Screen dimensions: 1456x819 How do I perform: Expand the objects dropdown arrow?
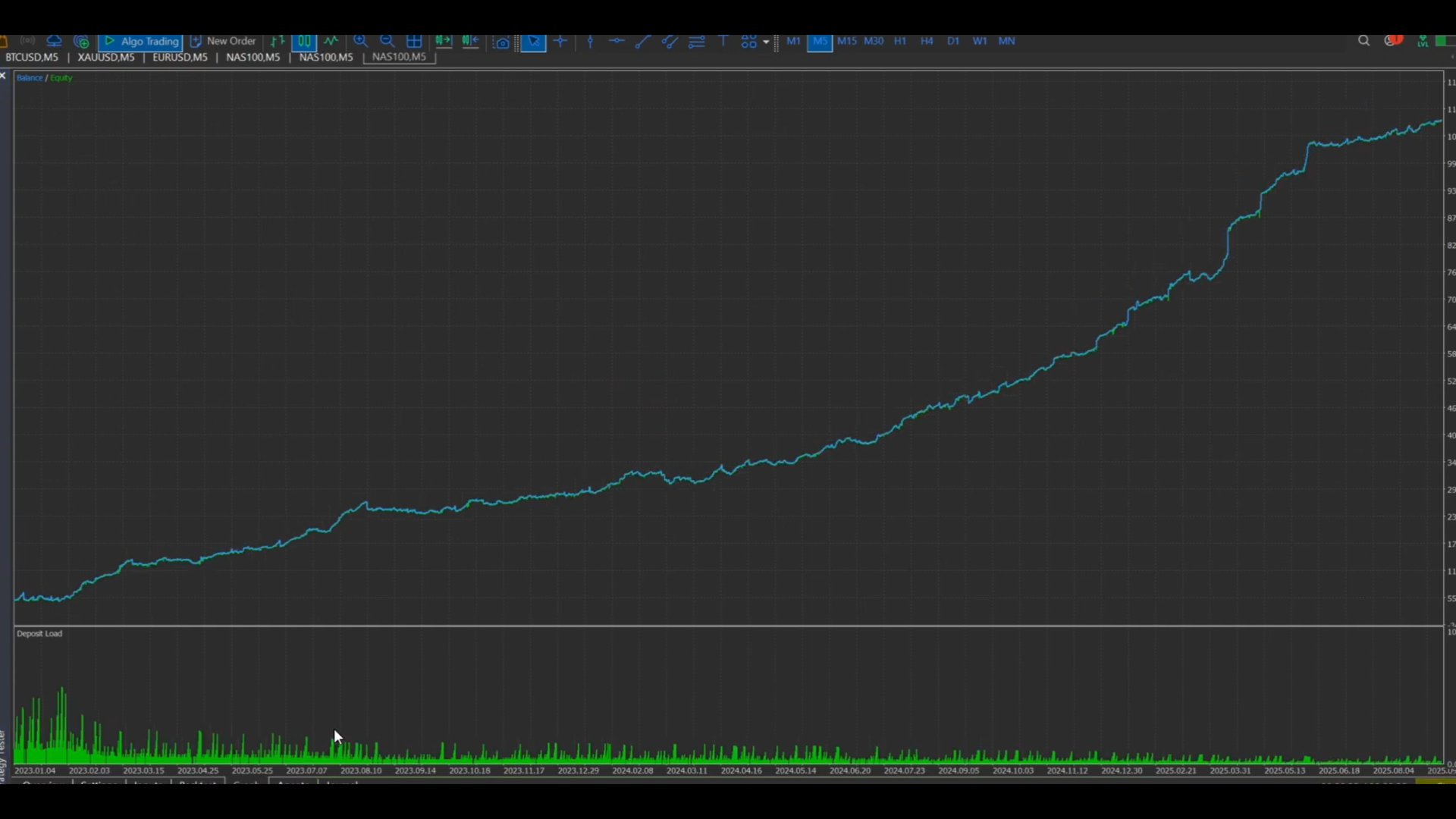[766, 42]
